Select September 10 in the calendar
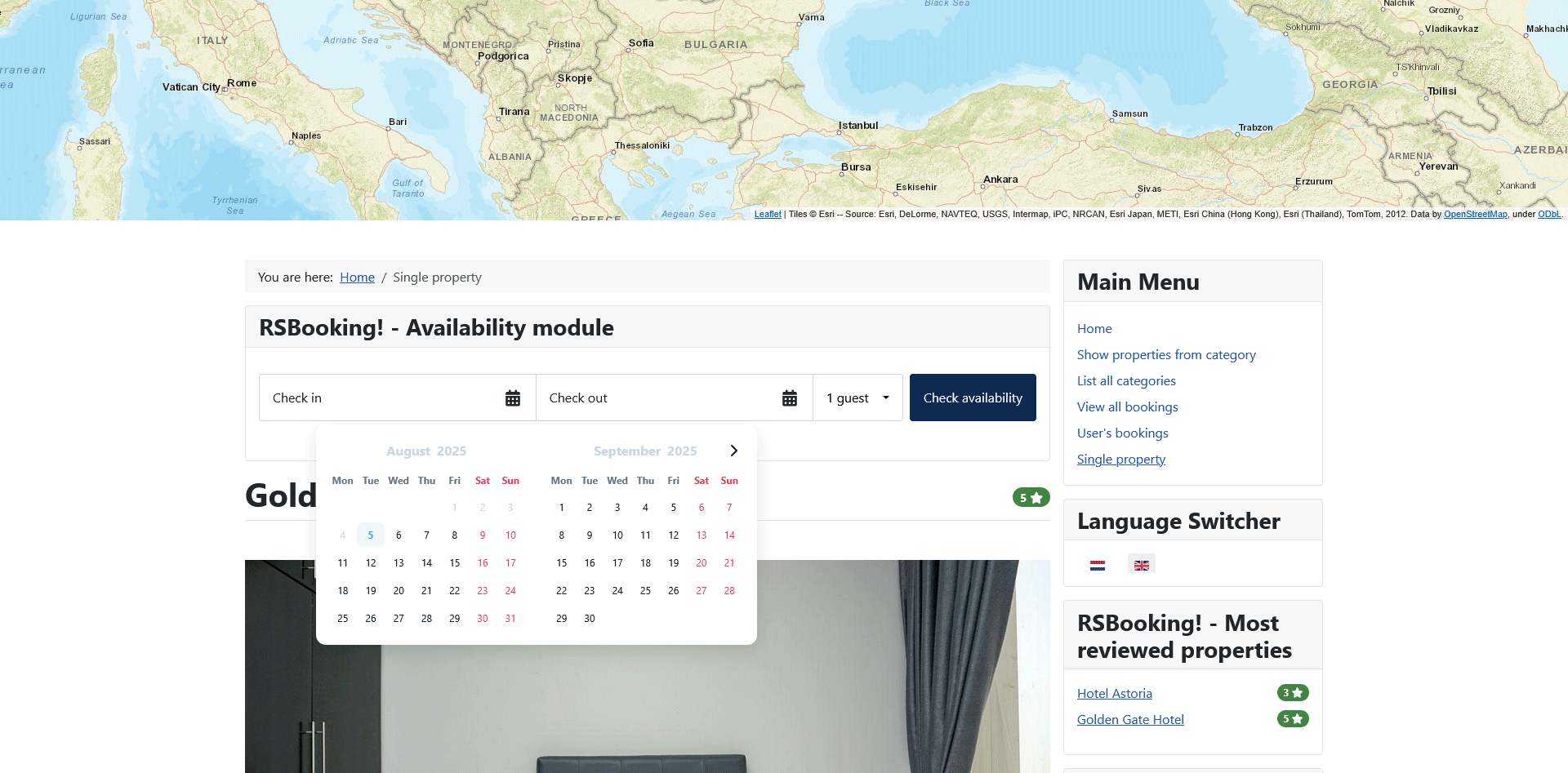Image resolution: width=1568 pixels, height=773 pixels. pyautogui.click(x=617, y=535)
